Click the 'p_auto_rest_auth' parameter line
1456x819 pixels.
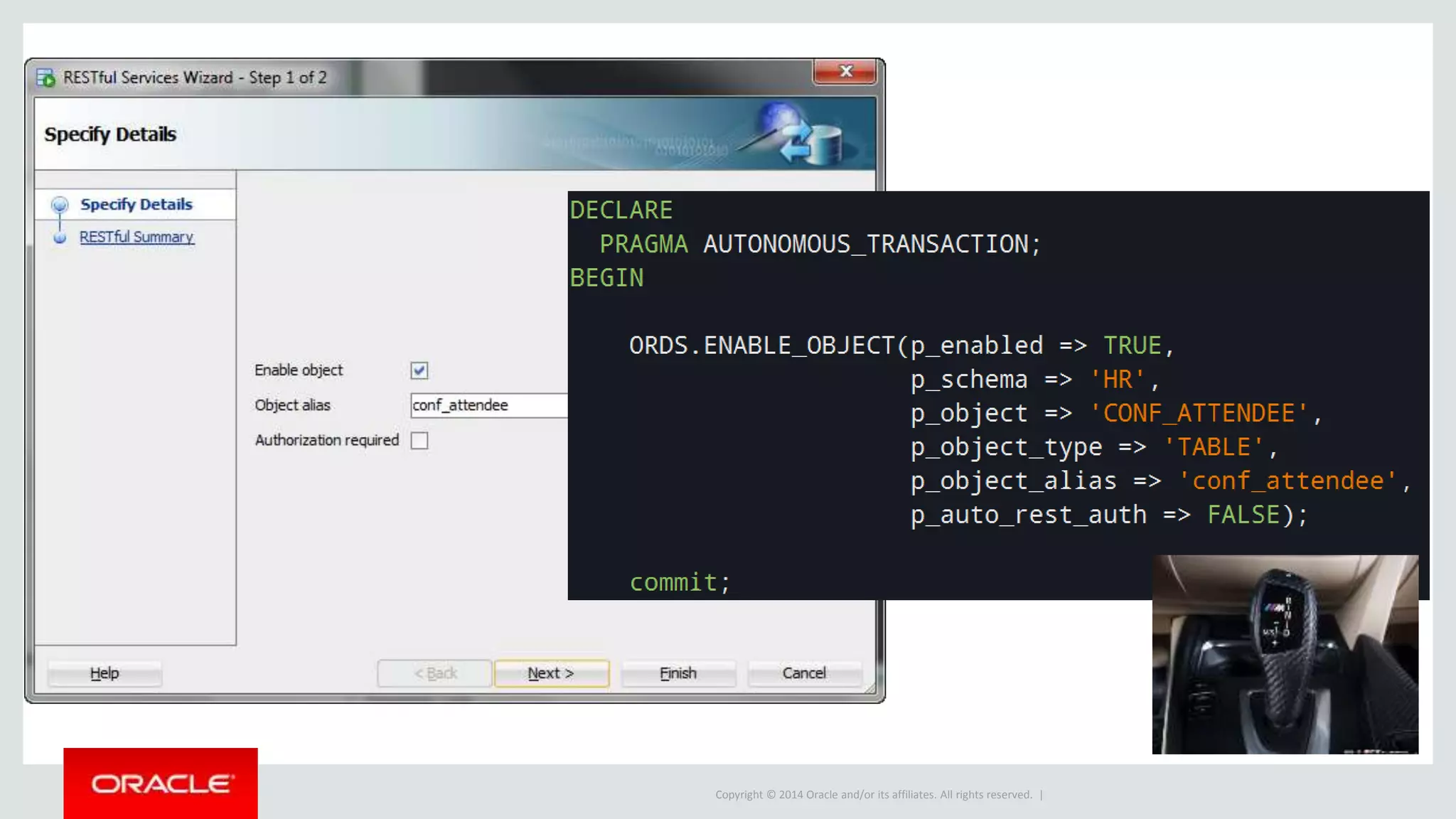click(1109, 515)
